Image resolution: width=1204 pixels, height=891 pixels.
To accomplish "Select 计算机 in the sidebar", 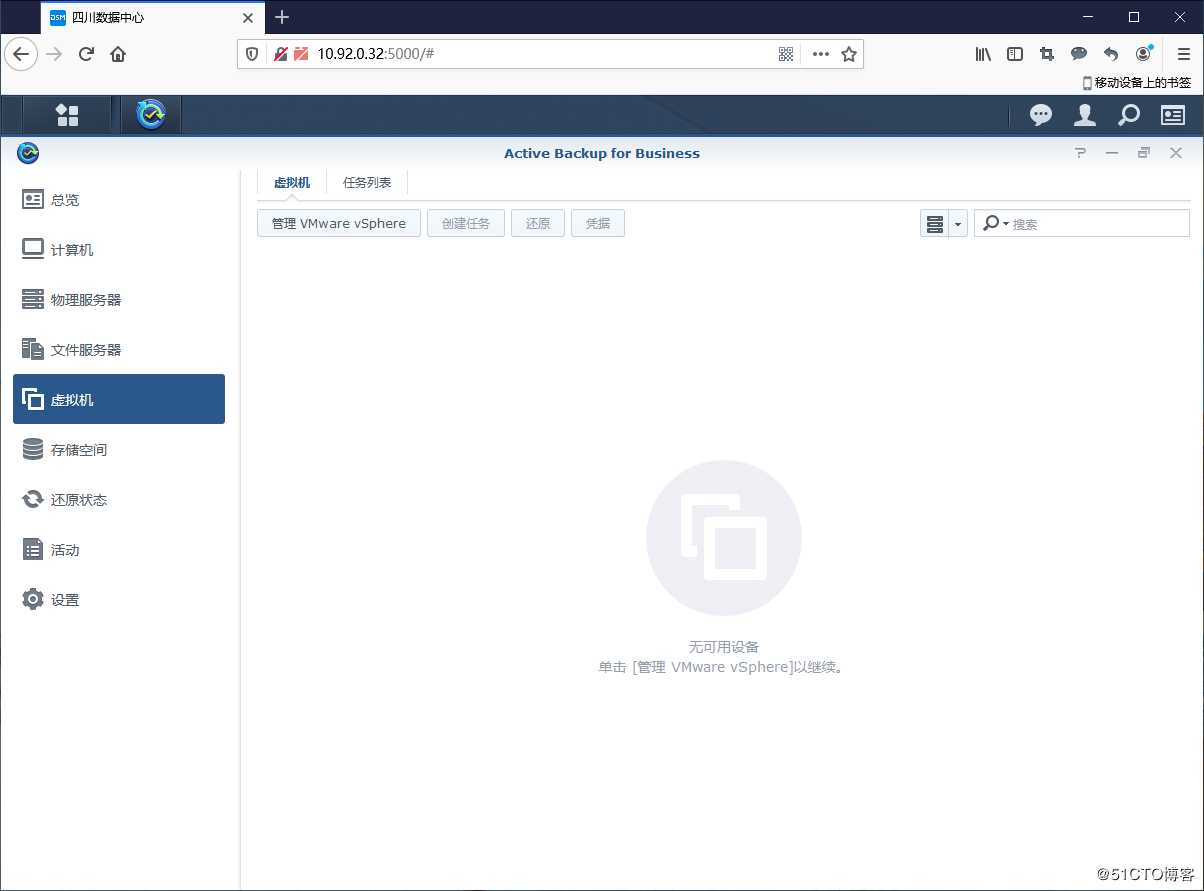I will (x=119, y=249).
